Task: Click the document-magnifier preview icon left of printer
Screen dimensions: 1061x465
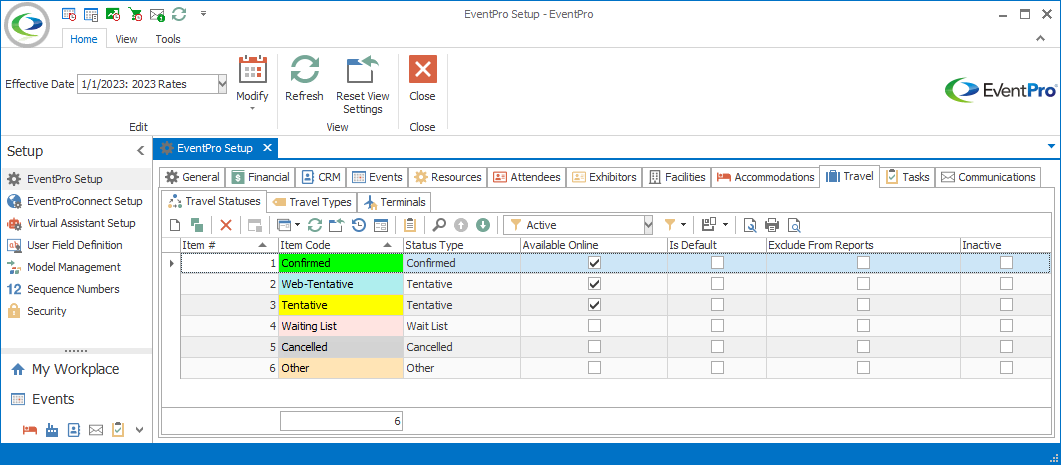Action: 750,225
